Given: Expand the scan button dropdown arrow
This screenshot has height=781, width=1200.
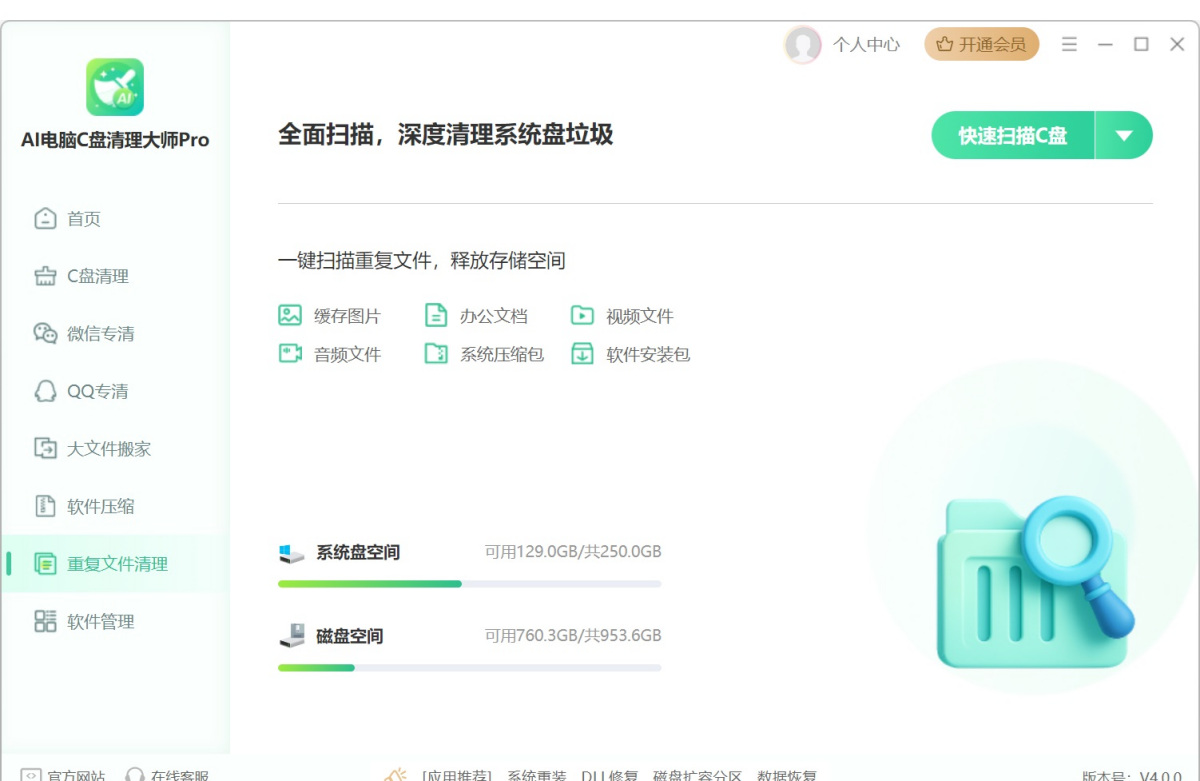Looking at the screenshot, I should [x=1124, y=136].
